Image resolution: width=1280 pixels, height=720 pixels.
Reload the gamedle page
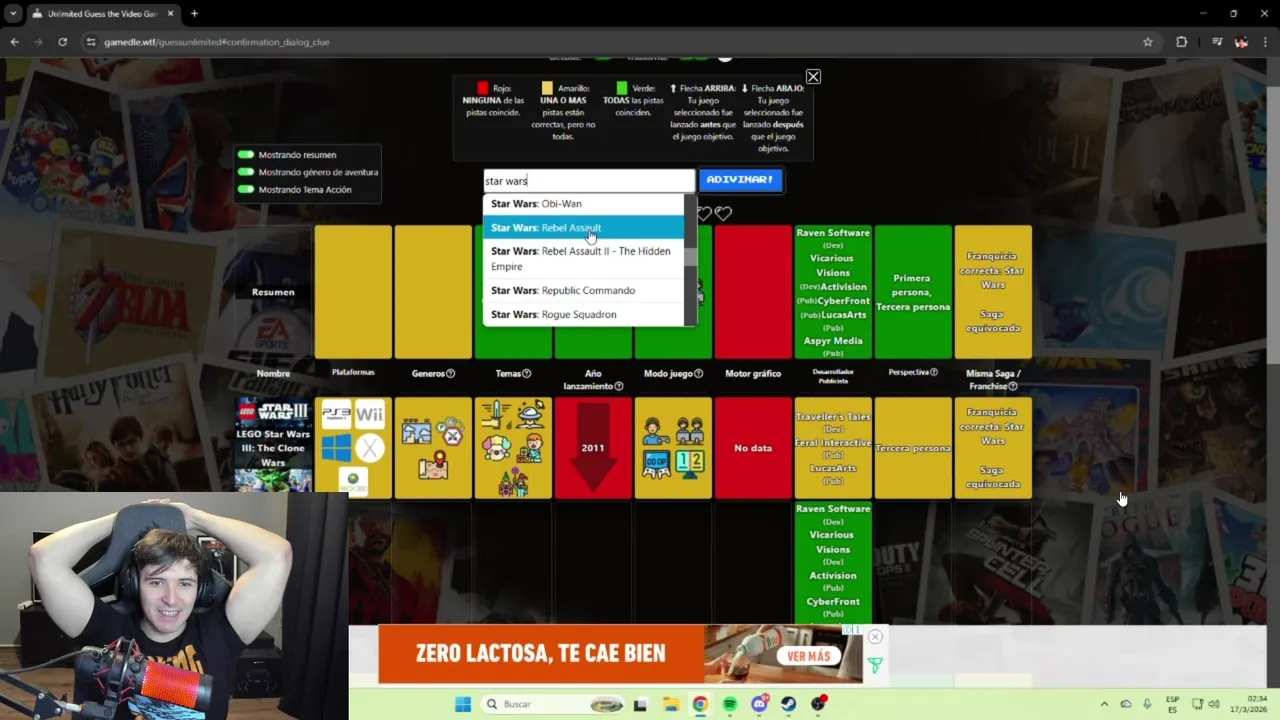pos(62,42)
